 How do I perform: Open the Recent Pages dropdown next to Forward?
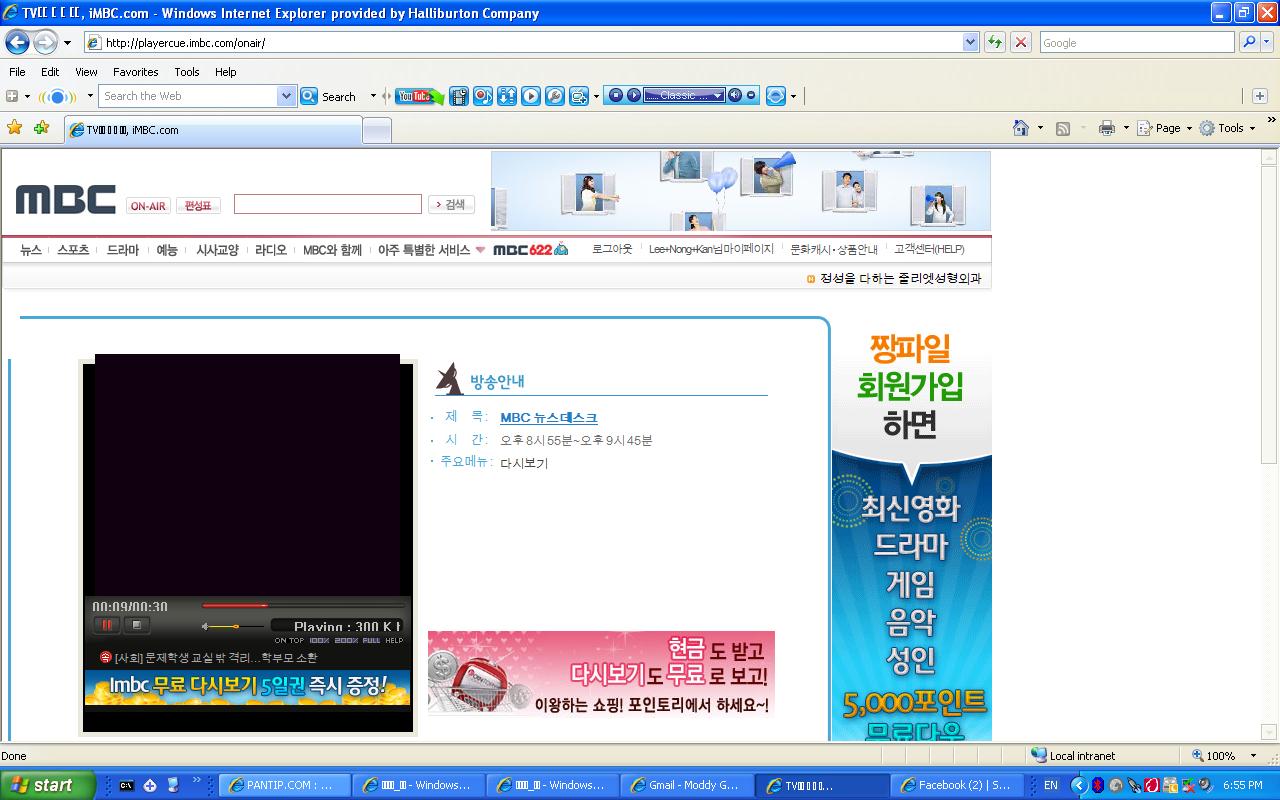[x=67, y=43]
